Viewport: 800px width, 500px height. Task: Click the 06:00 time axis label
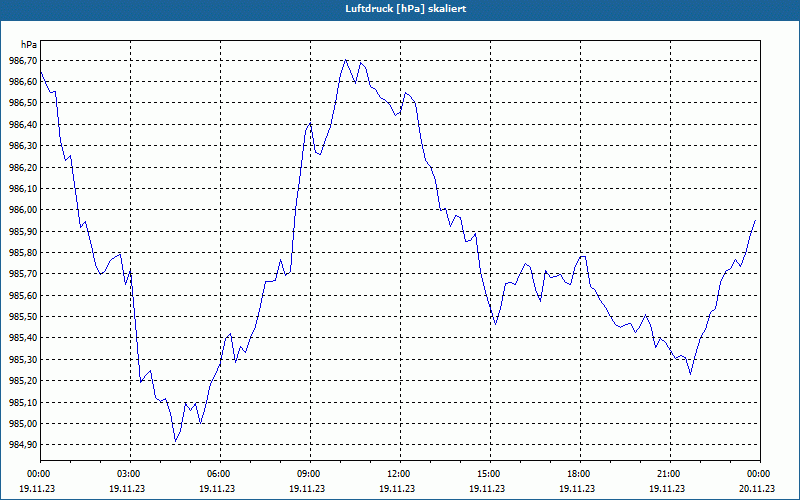point(220,473)
